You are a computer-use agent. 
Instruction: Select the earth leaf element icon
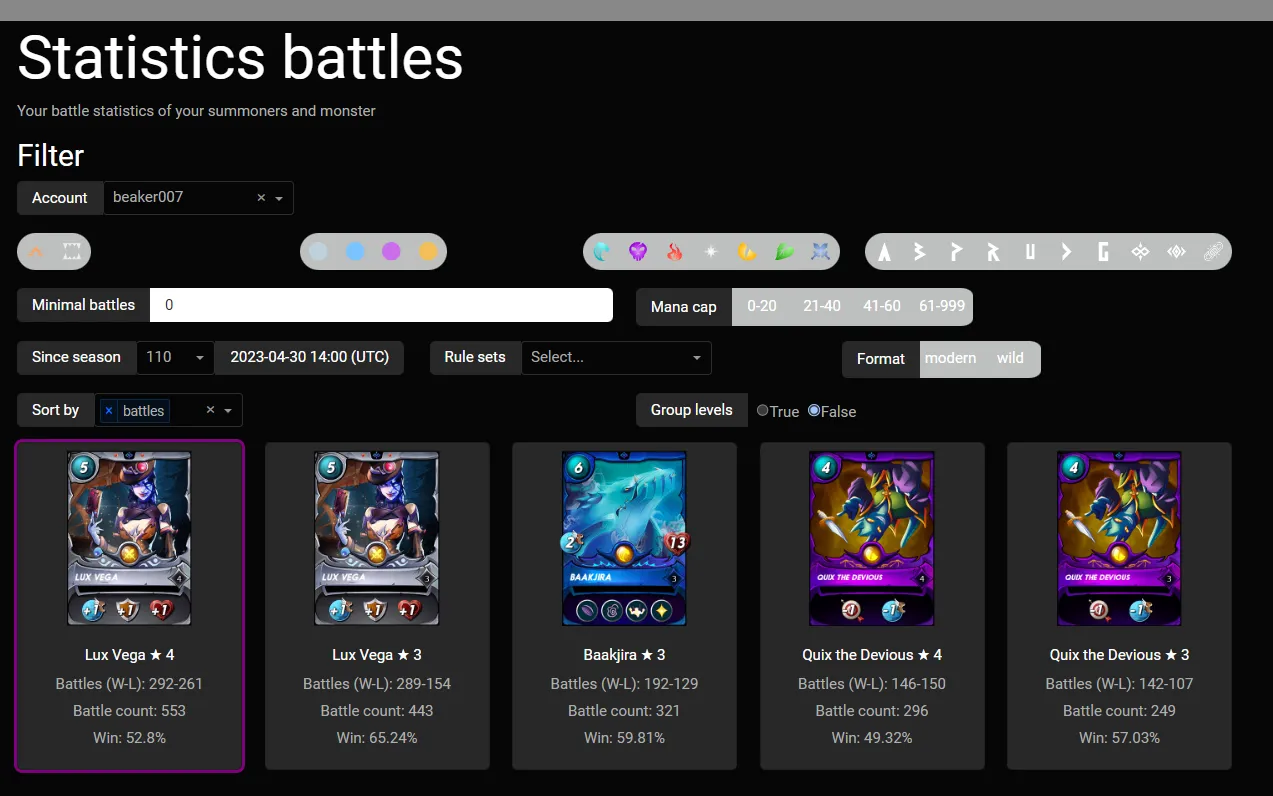tap(784, 252)
